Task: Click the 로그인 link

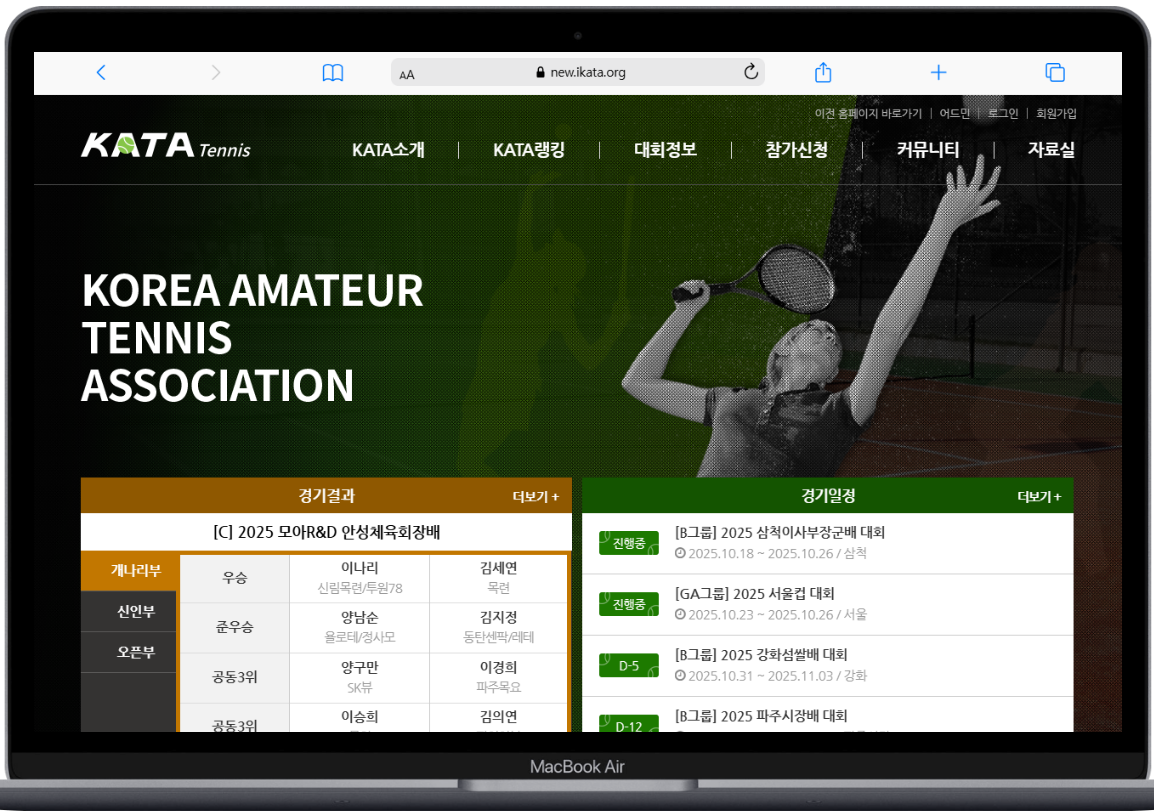Action: tap(1003, 113)
